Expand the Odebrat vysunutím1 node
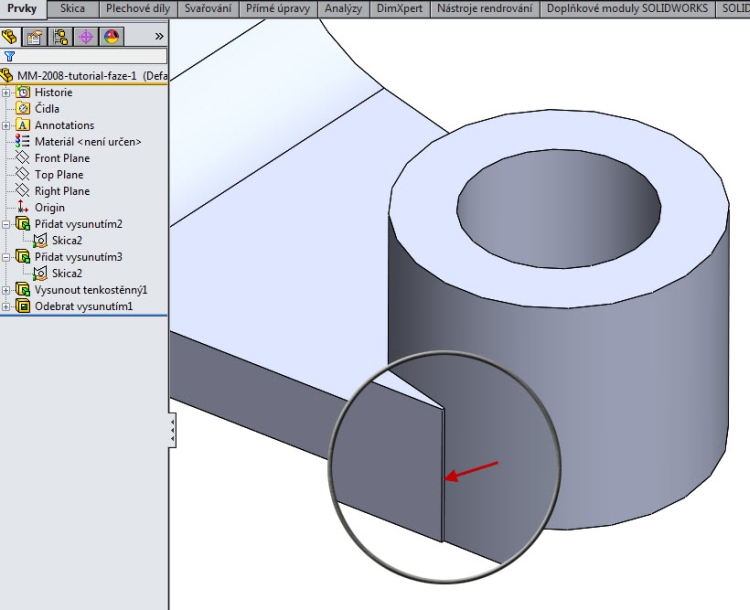Image resolution: width=750 pixels, height=610 pixels. [6, 306]
